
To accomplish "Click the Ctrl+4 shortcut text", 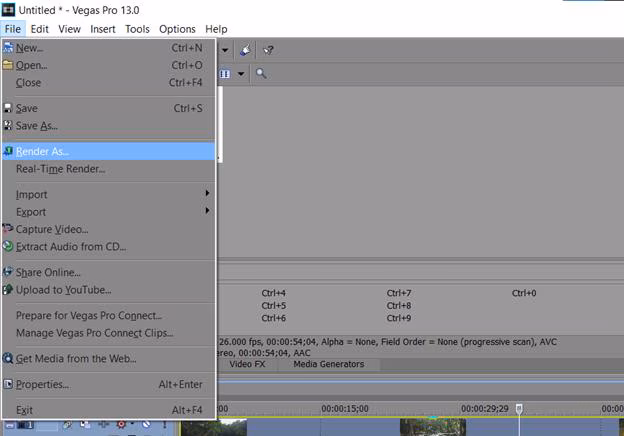I will pos(273,293).
